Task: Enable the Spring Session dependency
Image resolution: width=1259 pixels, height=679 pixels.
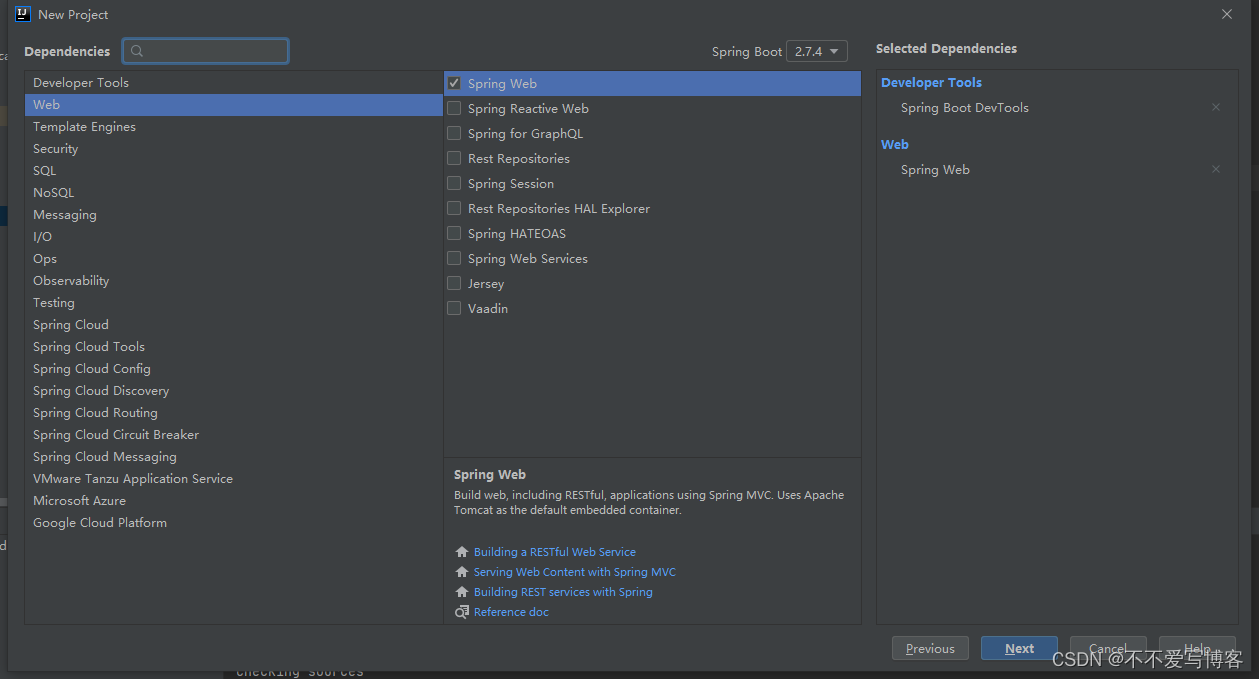Action: (x=454, y=183)
